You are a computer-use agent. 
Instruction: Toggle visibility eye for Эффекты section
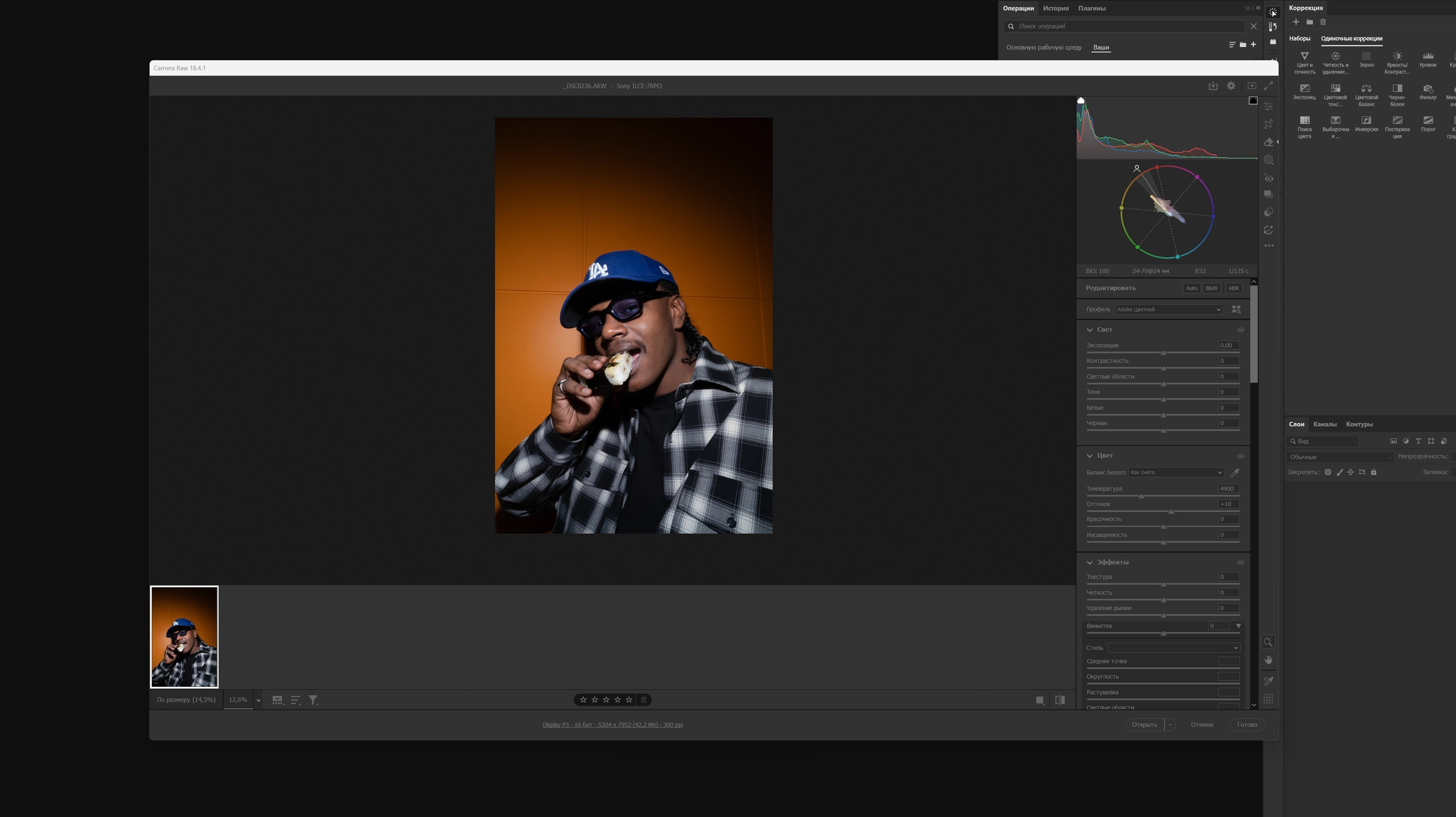1240,562
